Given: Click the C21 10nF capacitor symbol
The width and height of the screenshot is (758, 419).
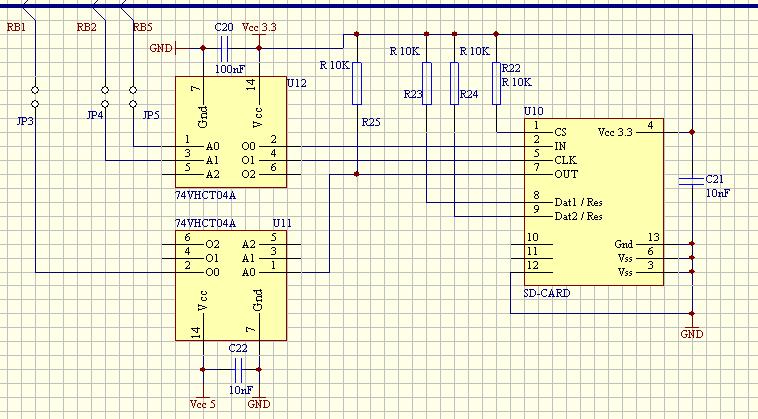Looking at the screenshot, I should [691, 181].
